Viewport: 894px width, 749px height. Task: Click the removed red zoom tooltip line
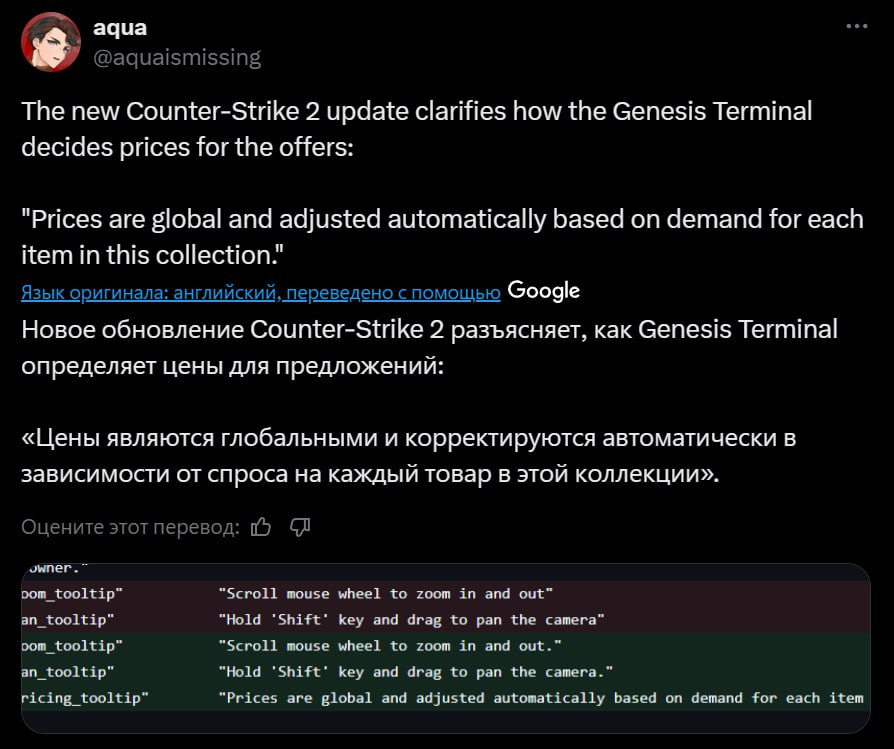coord(386,594)
